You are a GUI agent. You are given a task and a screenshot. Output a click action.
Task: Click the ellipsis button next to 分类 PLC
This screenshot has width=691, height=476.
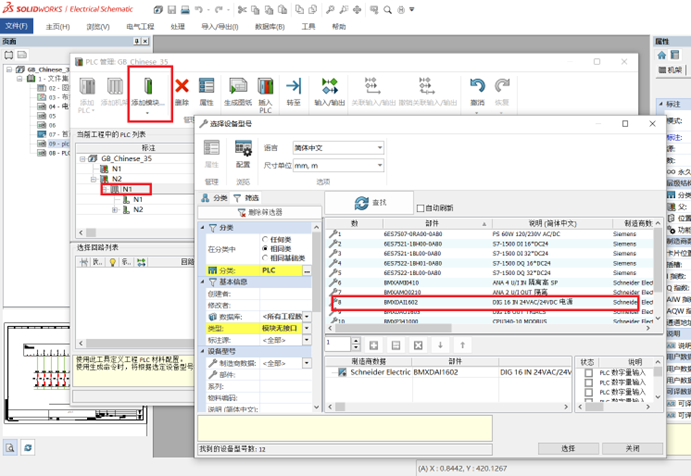tap(307, 270)
